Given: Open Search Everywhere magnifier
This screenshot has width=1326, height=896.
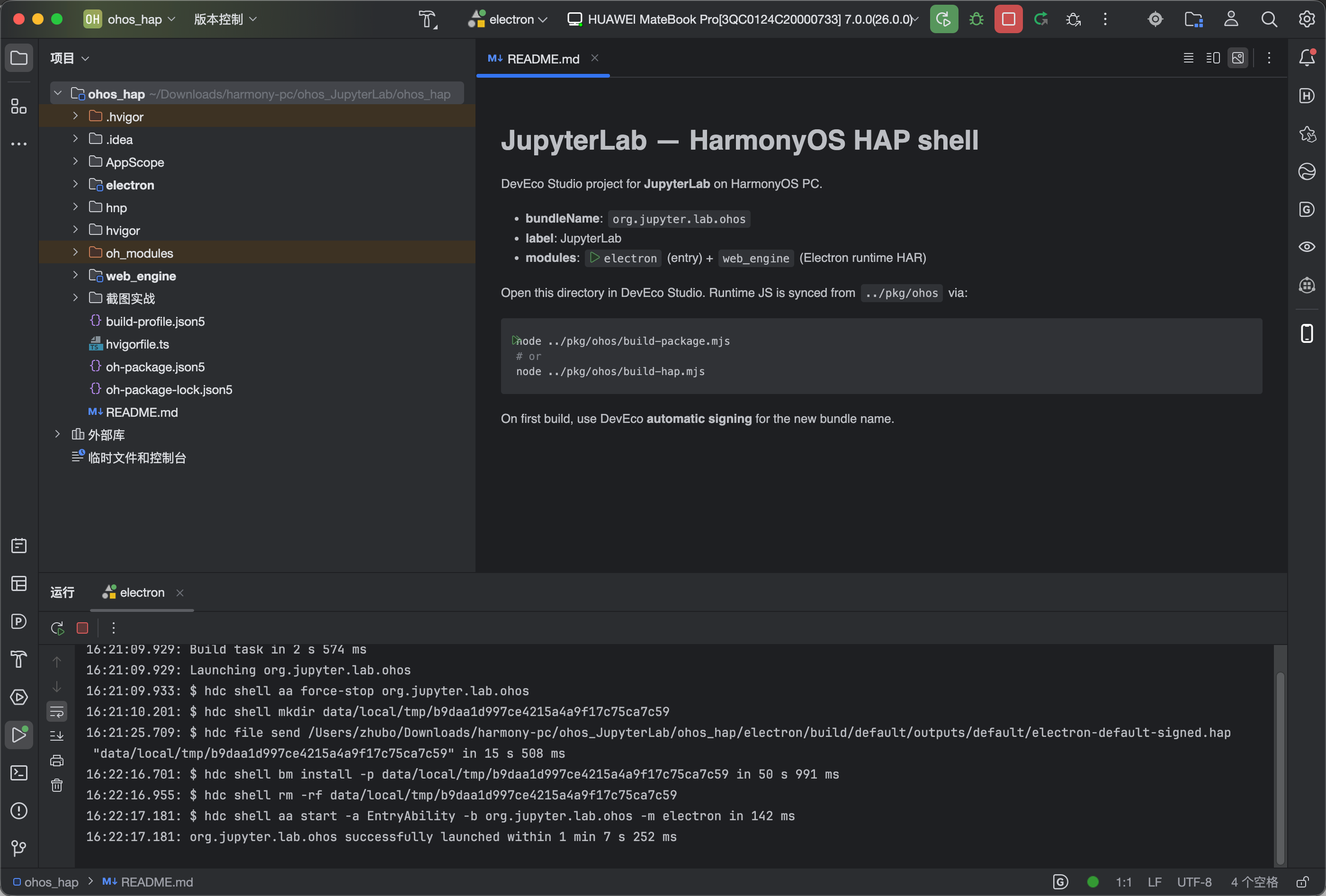Looking at the screenshot, I should [1269, 19].
